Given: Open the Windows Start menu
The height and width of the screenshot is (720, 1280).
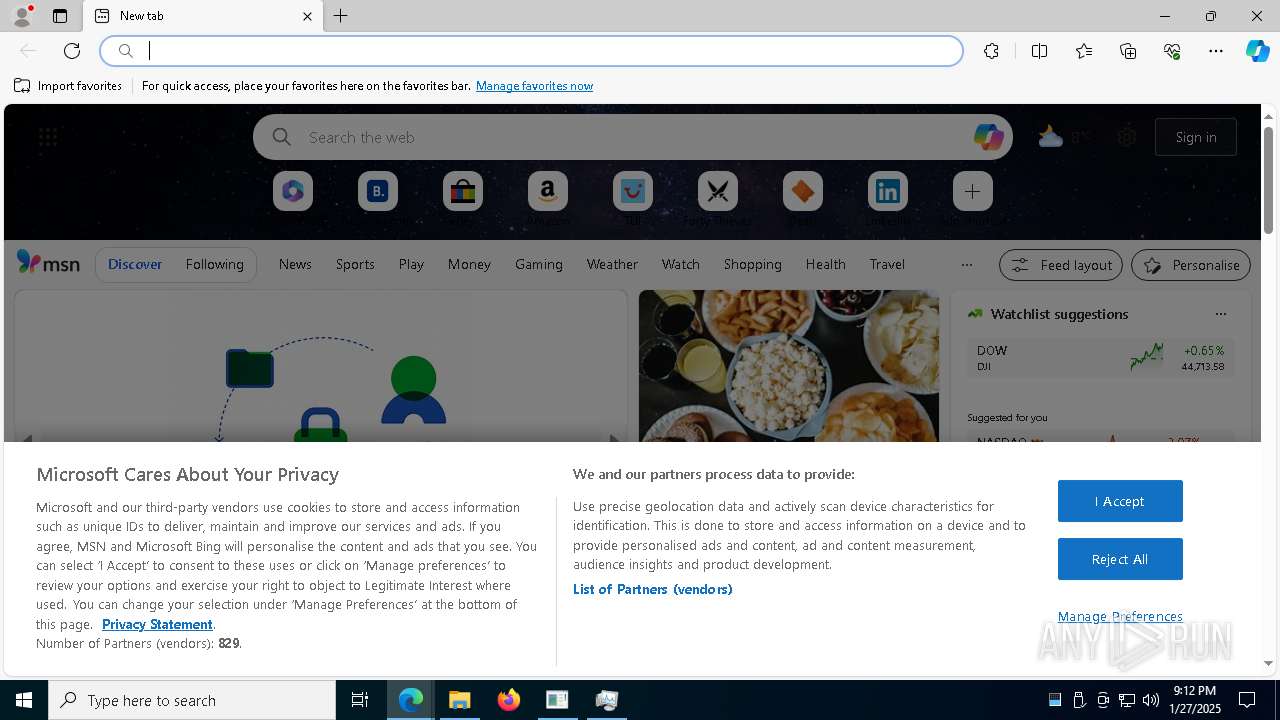Looking at the screenshot, I should click(x=24, y=700).
